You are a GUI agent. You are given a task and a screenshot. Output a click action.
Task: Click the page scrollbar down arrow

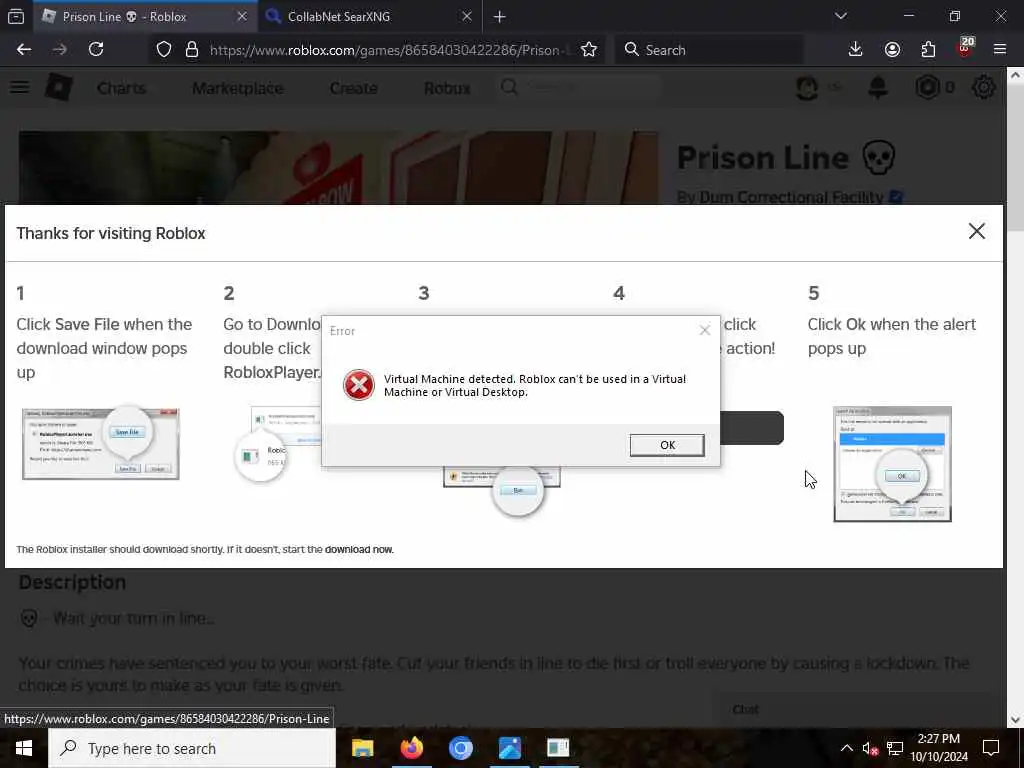(x=1015, y=720)
